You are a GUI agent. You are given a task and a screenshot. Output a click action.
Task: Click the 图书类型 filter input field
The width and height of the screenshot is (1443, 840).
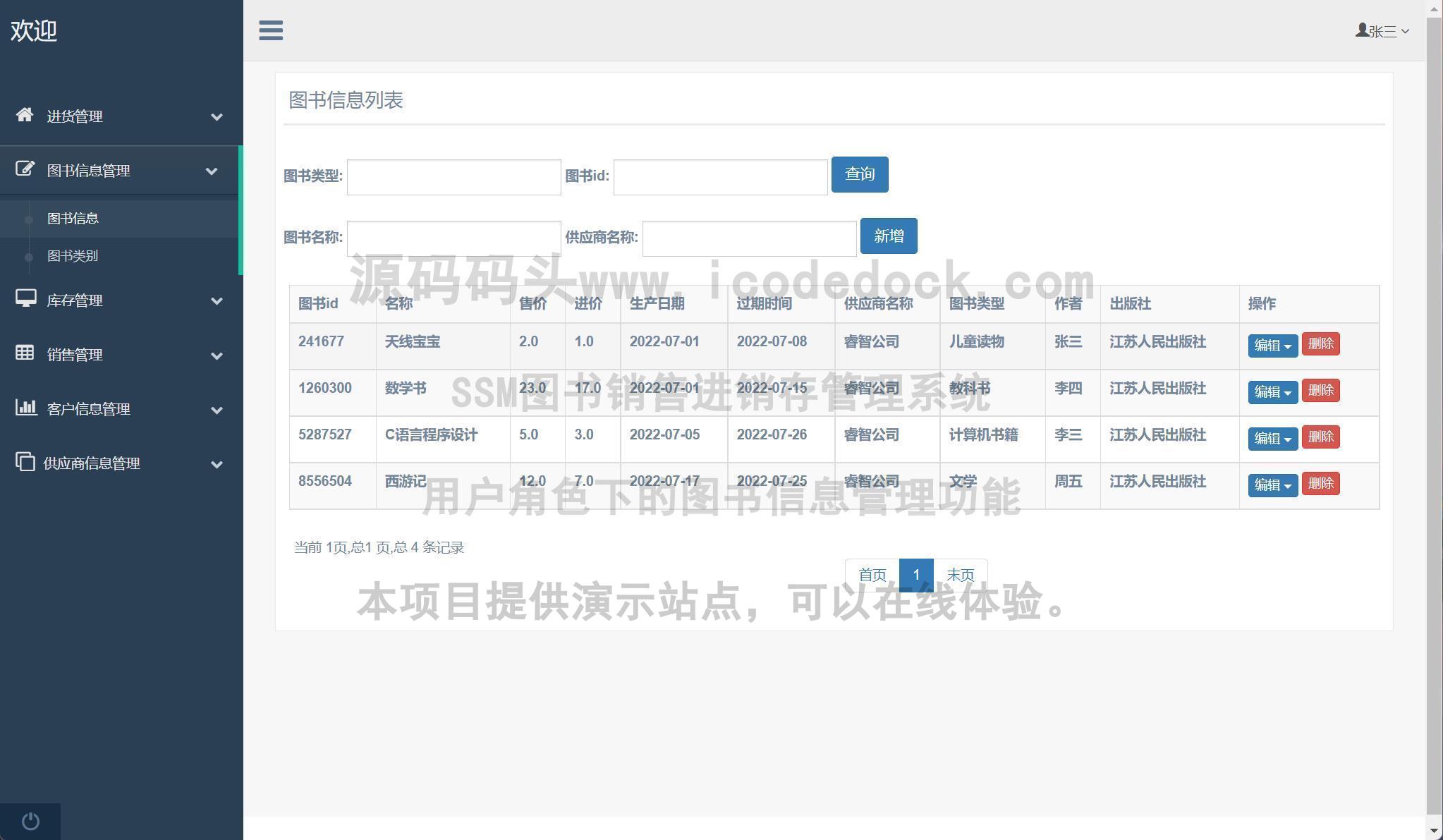(453, 177)
